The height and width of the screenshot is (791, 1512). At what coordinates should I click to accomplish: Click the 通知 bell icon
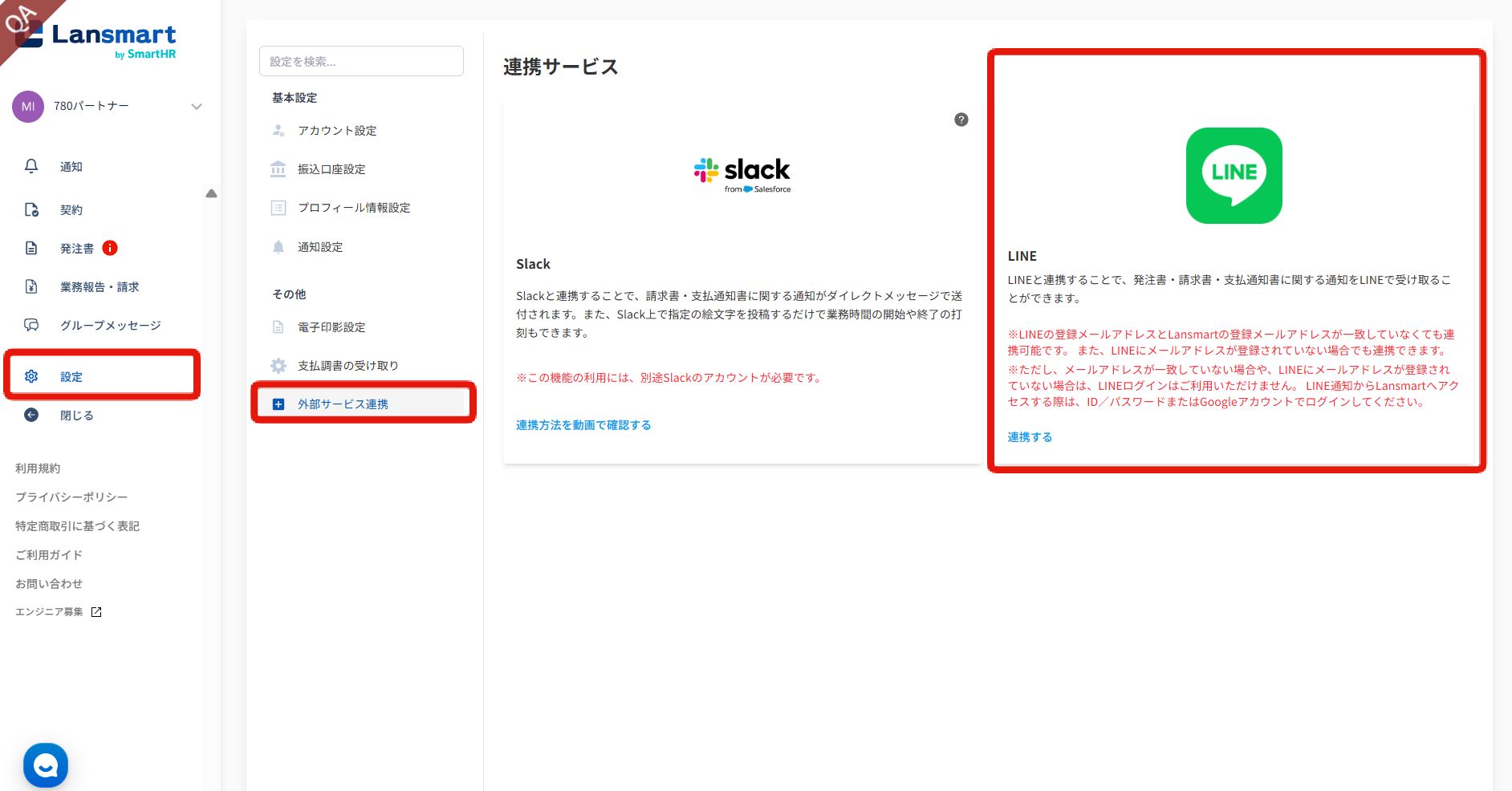31,166
